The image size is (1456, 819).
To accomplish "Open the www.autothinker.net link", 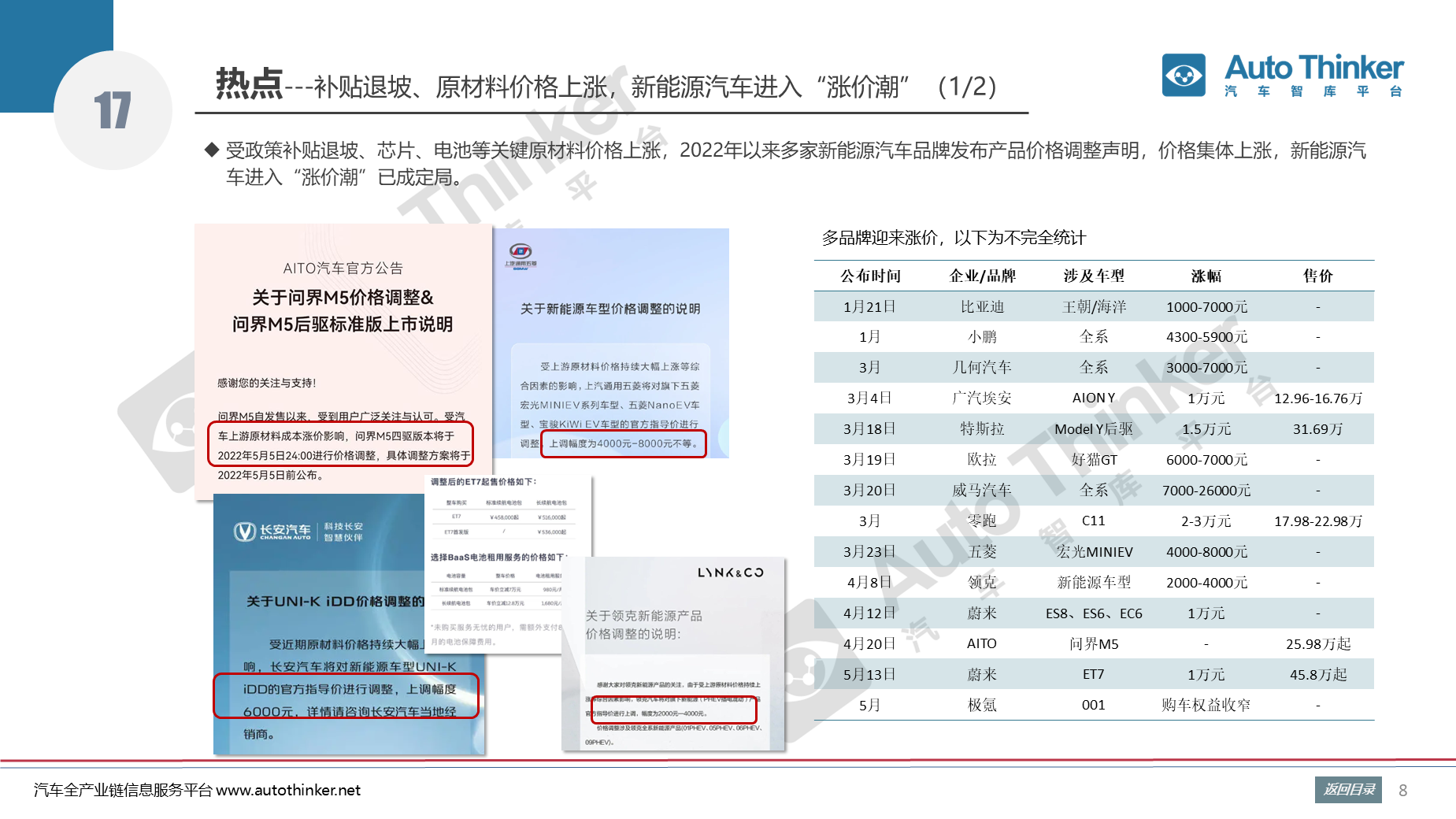I will [287, 790].
